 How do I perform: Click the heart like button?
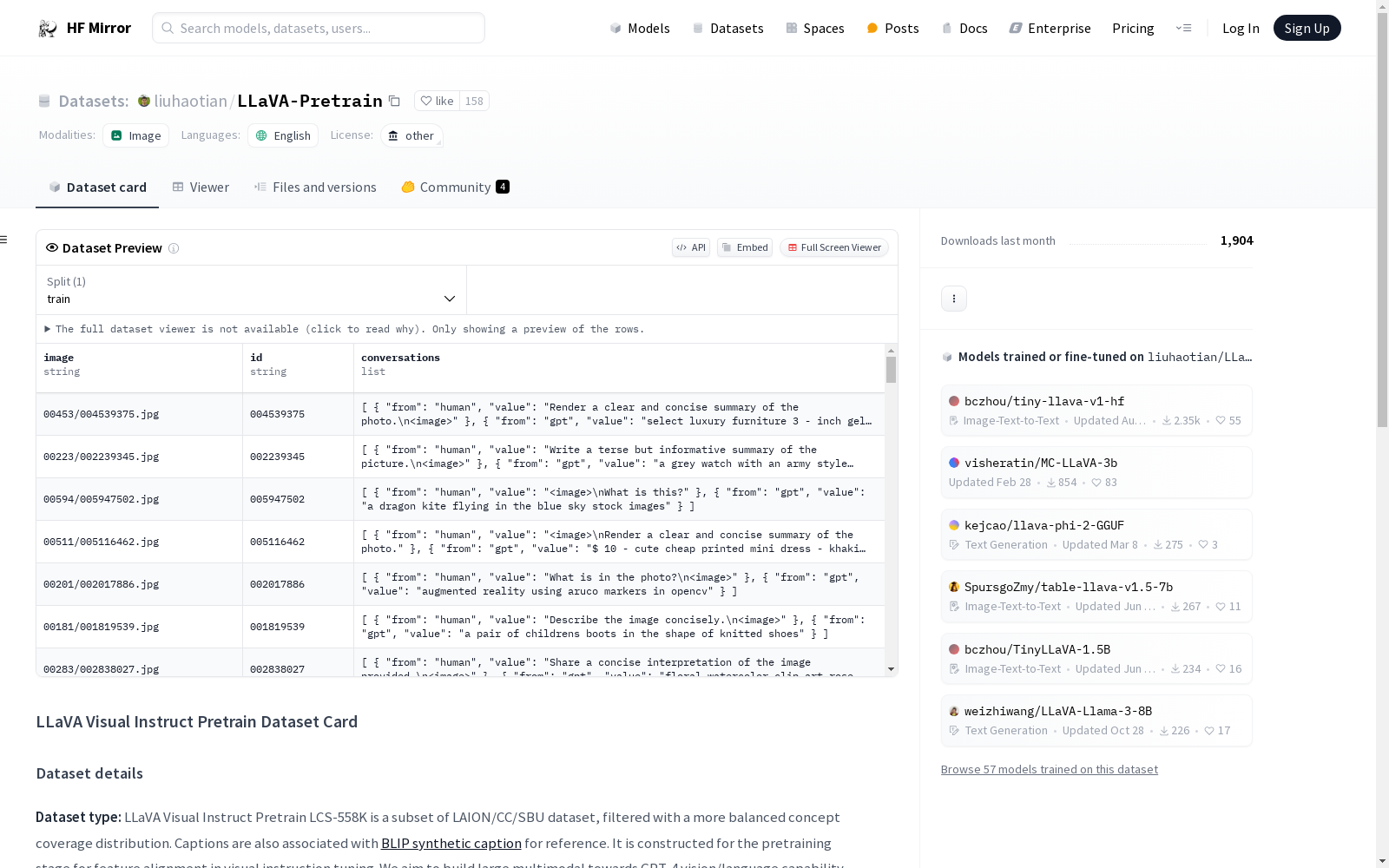[x=437, y=101]
